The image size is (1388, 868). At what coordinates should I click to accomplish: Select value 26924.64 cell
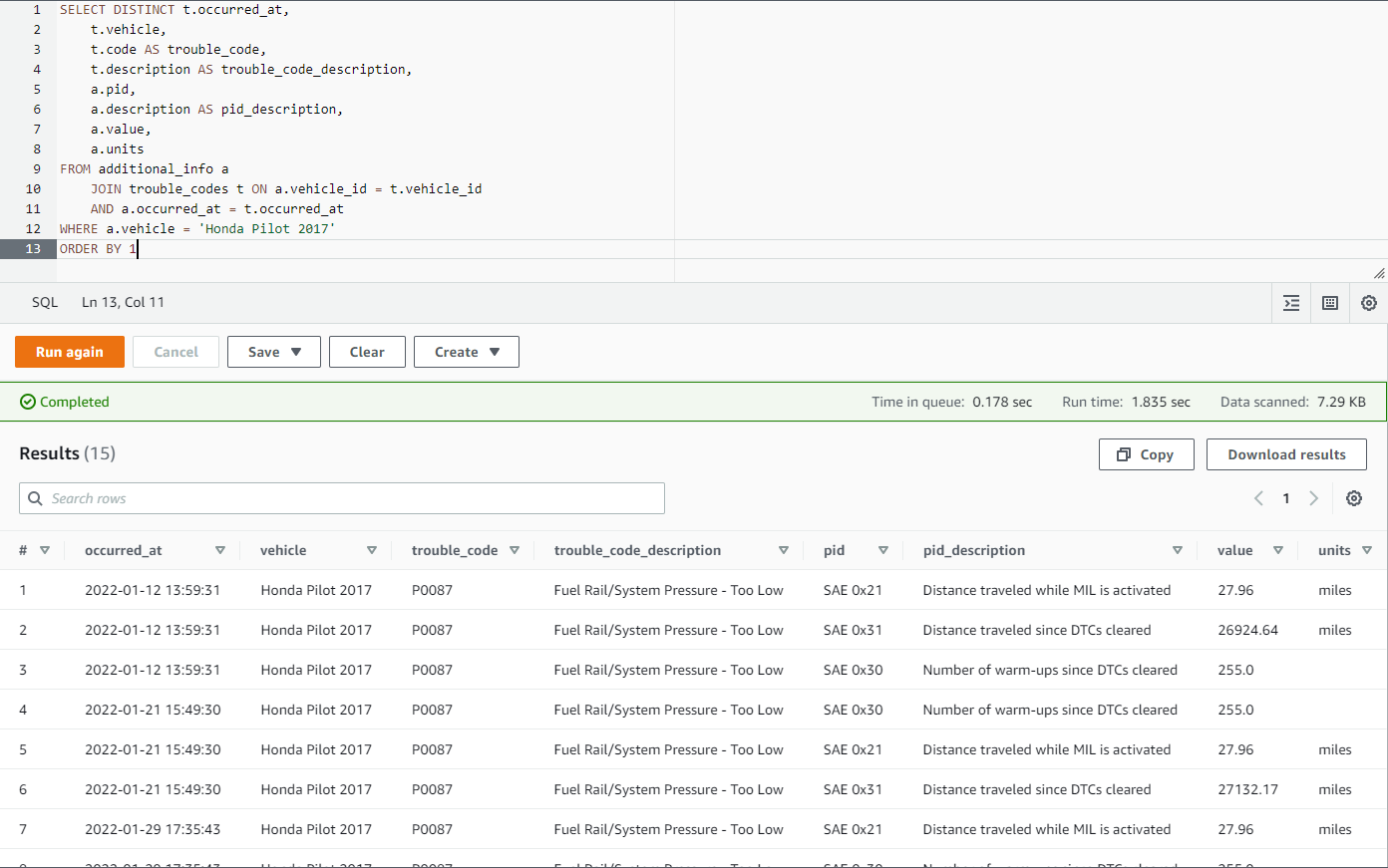1247,630
